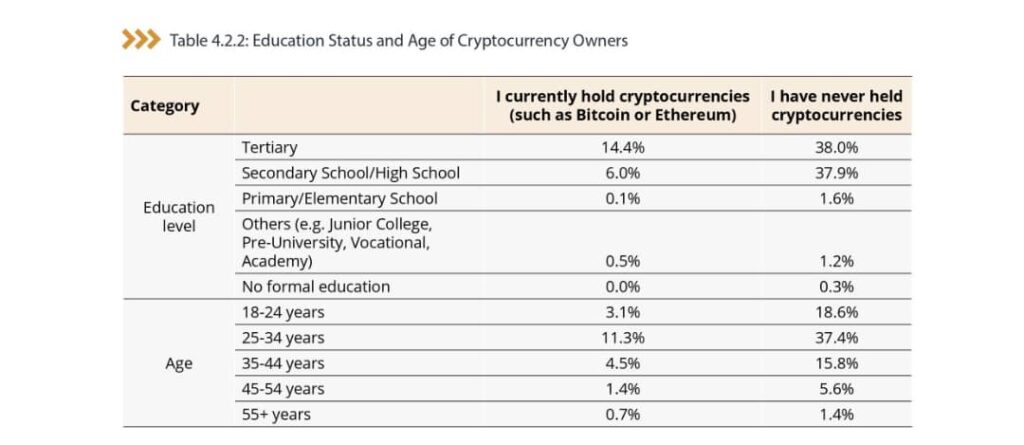The image size is (1024, 445).
Task: Select the Category column header
Action: tap(165, 106)
